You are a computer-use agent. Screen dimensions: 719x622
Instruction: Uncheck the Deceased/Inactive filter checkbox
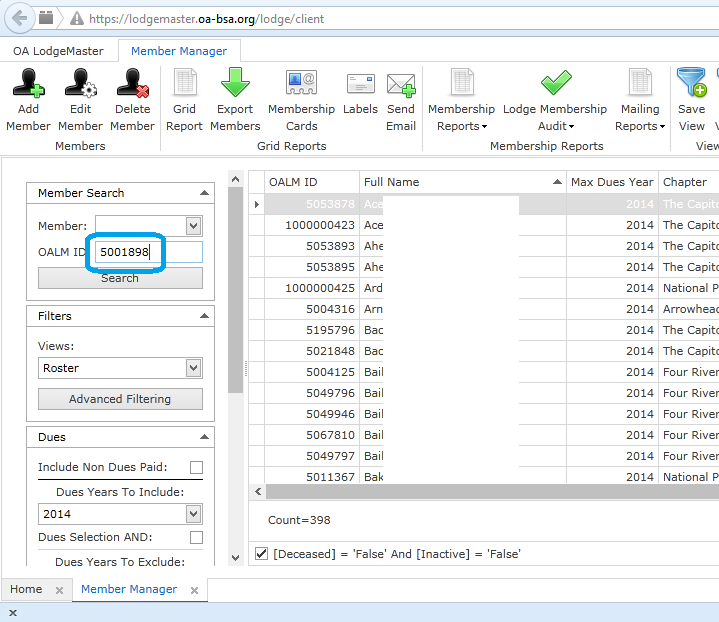261,554
